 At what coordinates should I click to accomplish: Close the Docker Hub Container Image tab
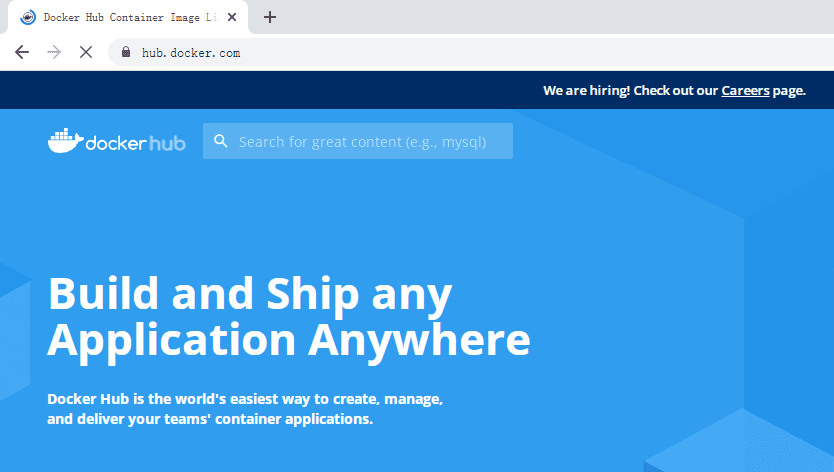point(232,17)
